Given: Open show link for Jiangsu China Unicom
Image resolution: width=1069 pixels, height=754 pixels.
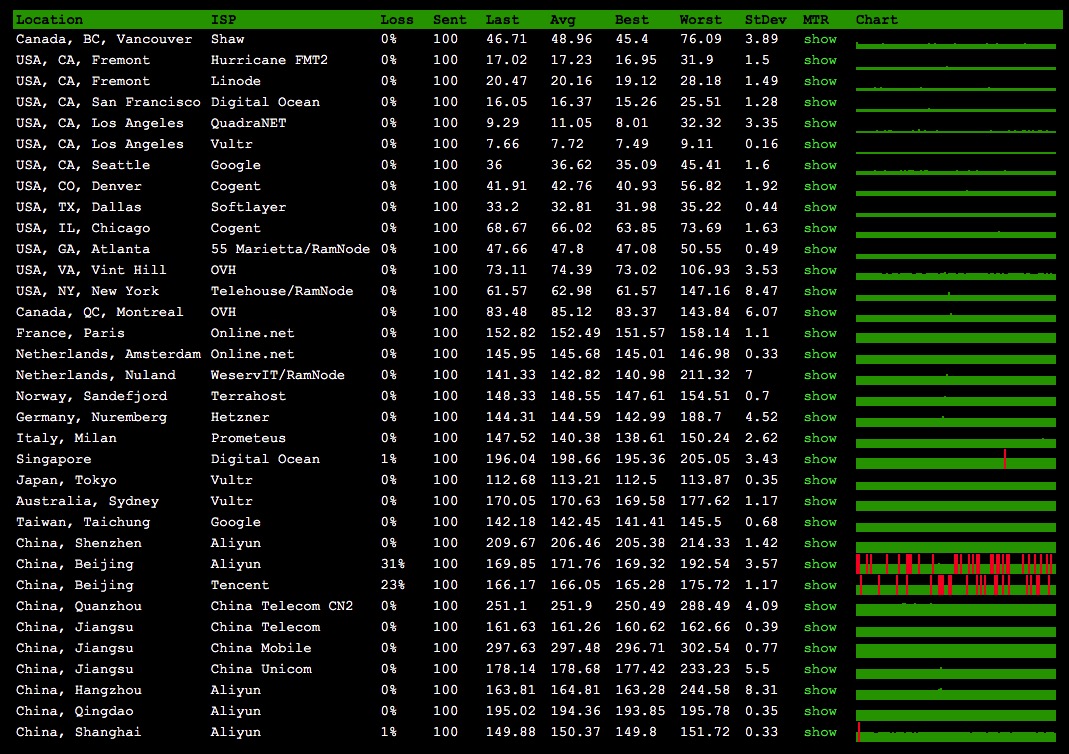Looking at the screenshot, I should tap(820, 669).
